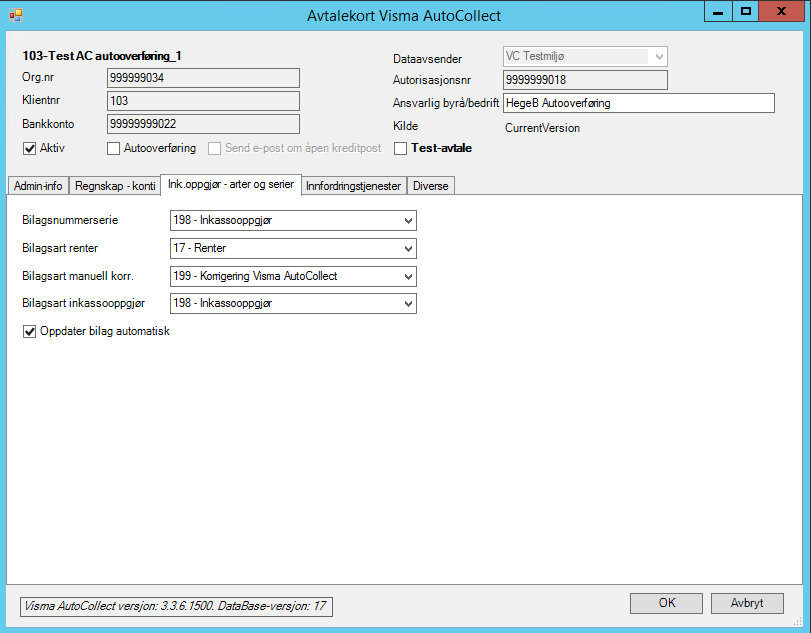811x633 pixels.
Task: Click the application icon in the title bar
Action: (x=16, y=15)
